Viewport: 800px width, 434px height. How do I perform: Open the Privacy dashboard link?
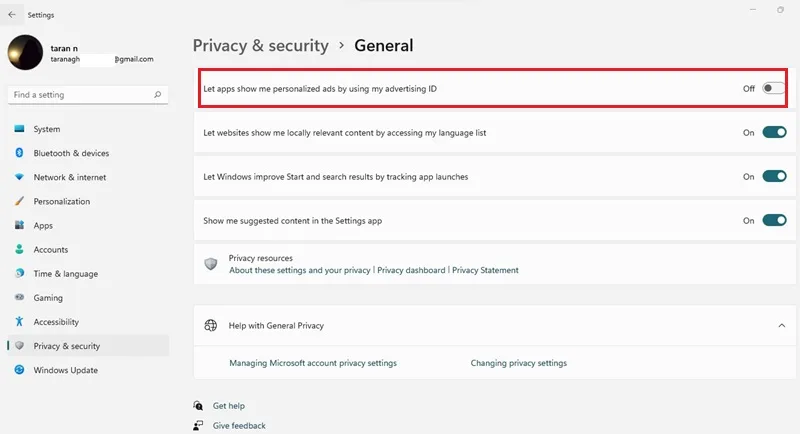coord(411,270)
